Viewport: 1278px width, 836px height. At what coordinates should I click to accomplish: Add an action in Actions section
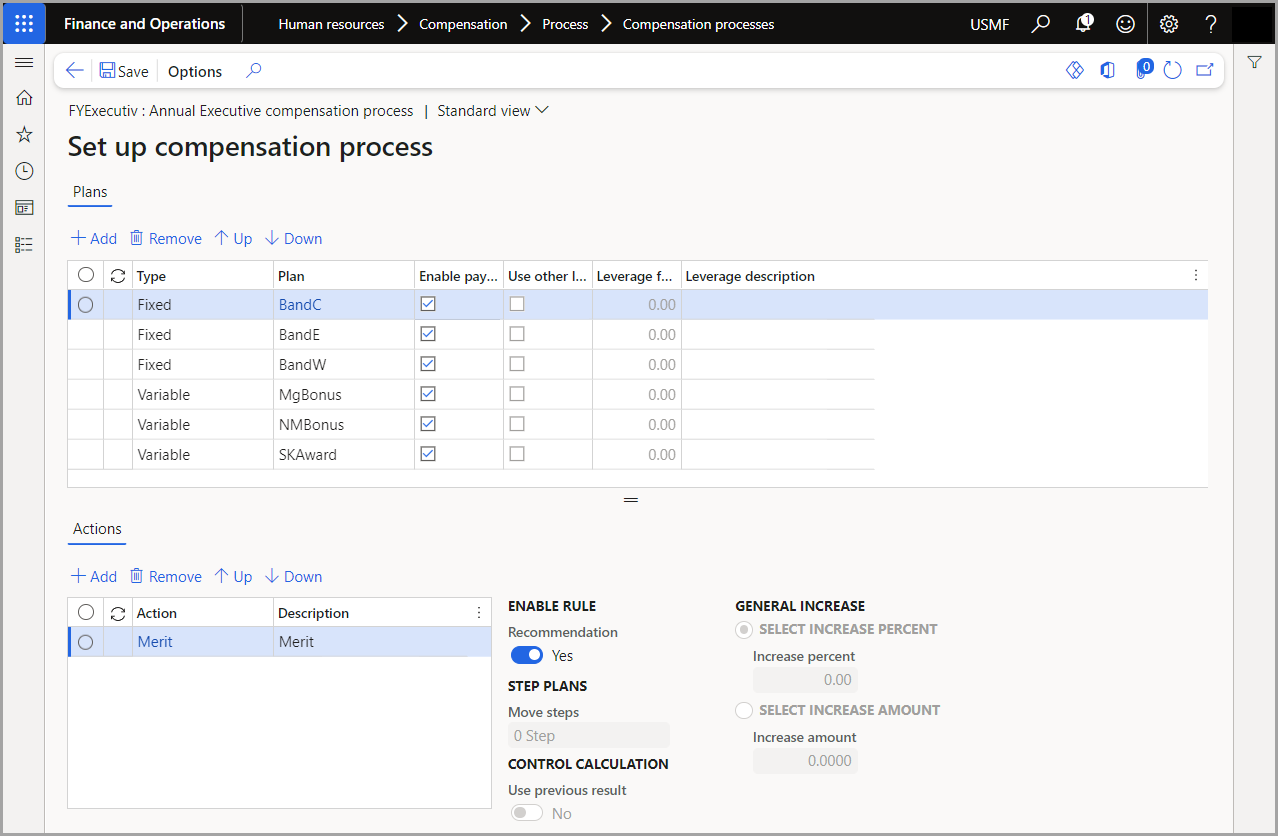point(93,576)
